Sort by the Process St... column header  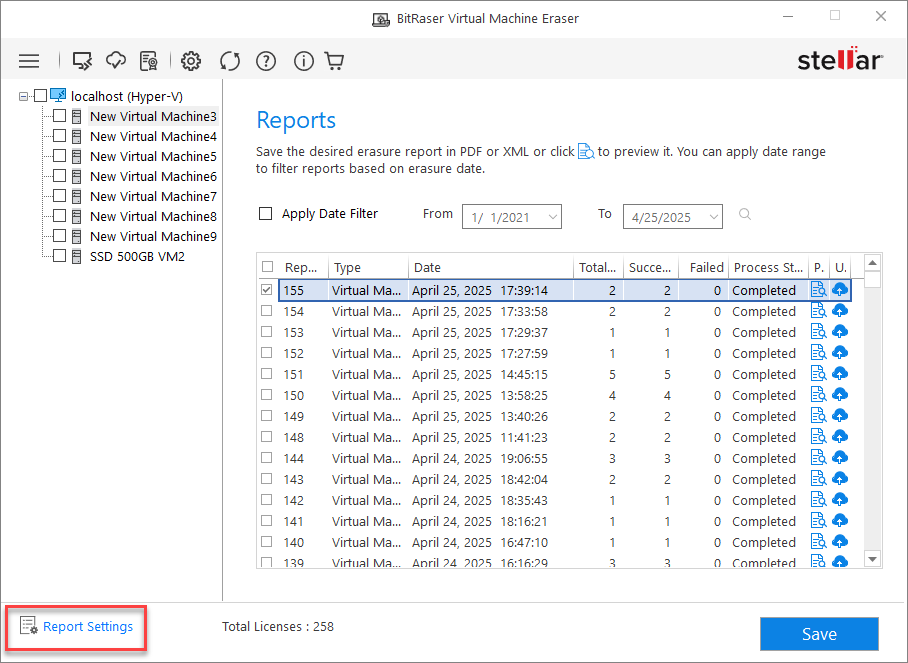(768, 268)
